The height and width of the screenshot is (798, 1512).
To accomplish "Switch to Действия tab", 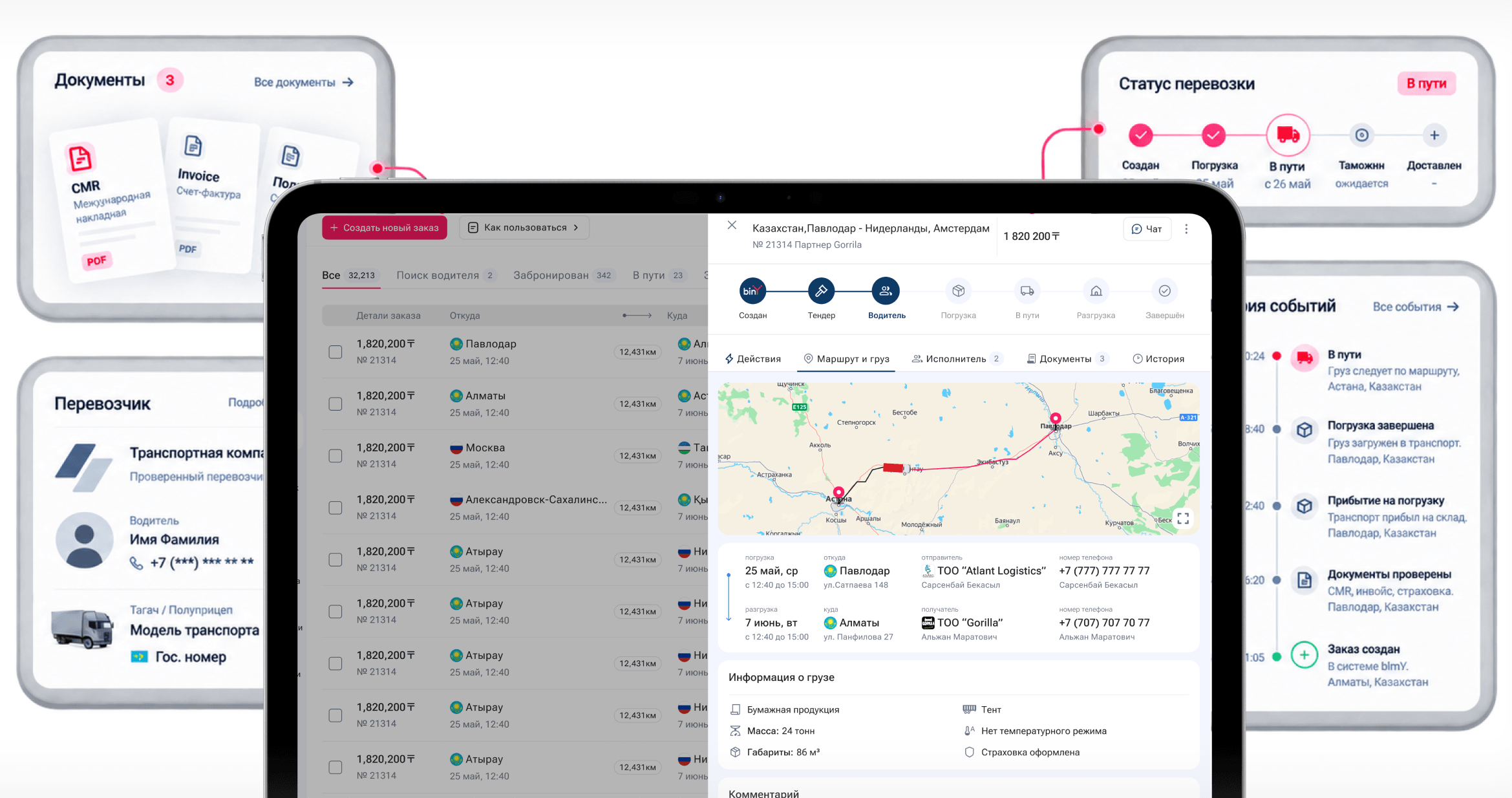I will 752,359.
